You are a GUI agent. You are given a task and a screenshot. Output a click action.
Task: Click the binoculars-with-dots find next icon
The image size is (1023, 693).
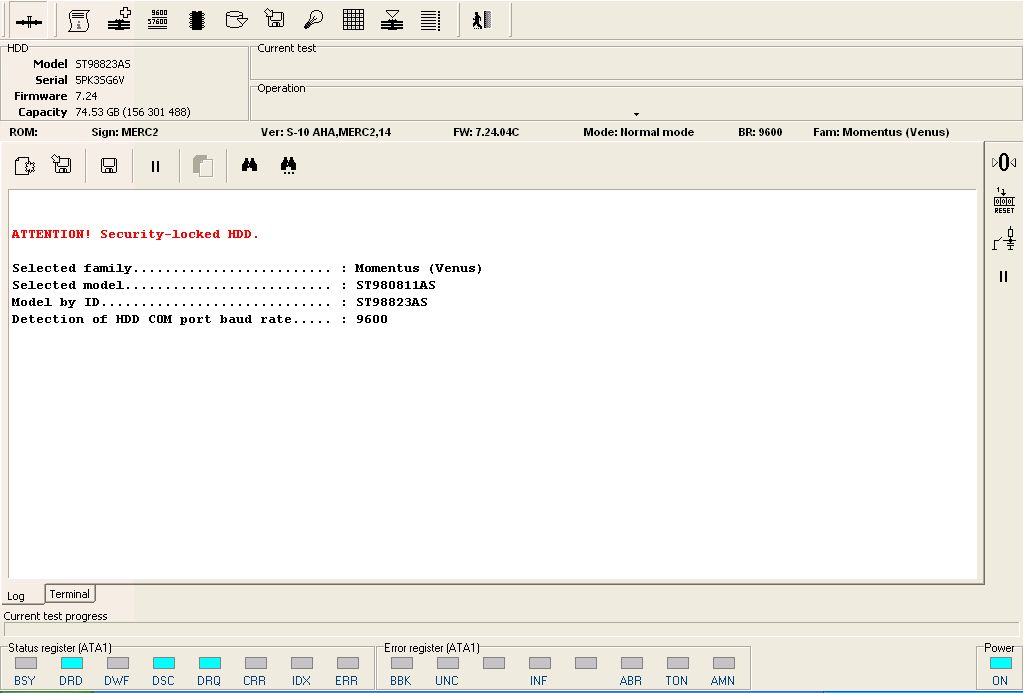point(288,166)
